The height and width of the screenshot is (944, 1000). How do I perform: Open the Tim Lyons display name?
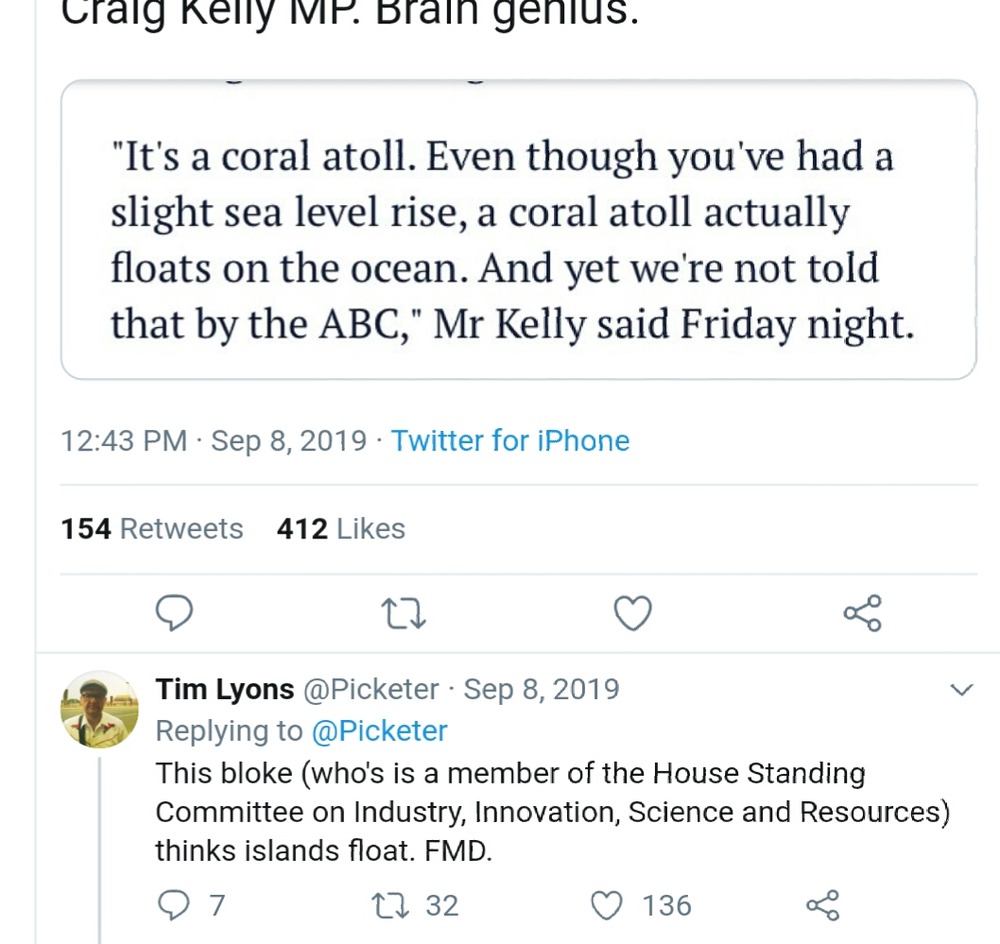[x=225, y=690]
